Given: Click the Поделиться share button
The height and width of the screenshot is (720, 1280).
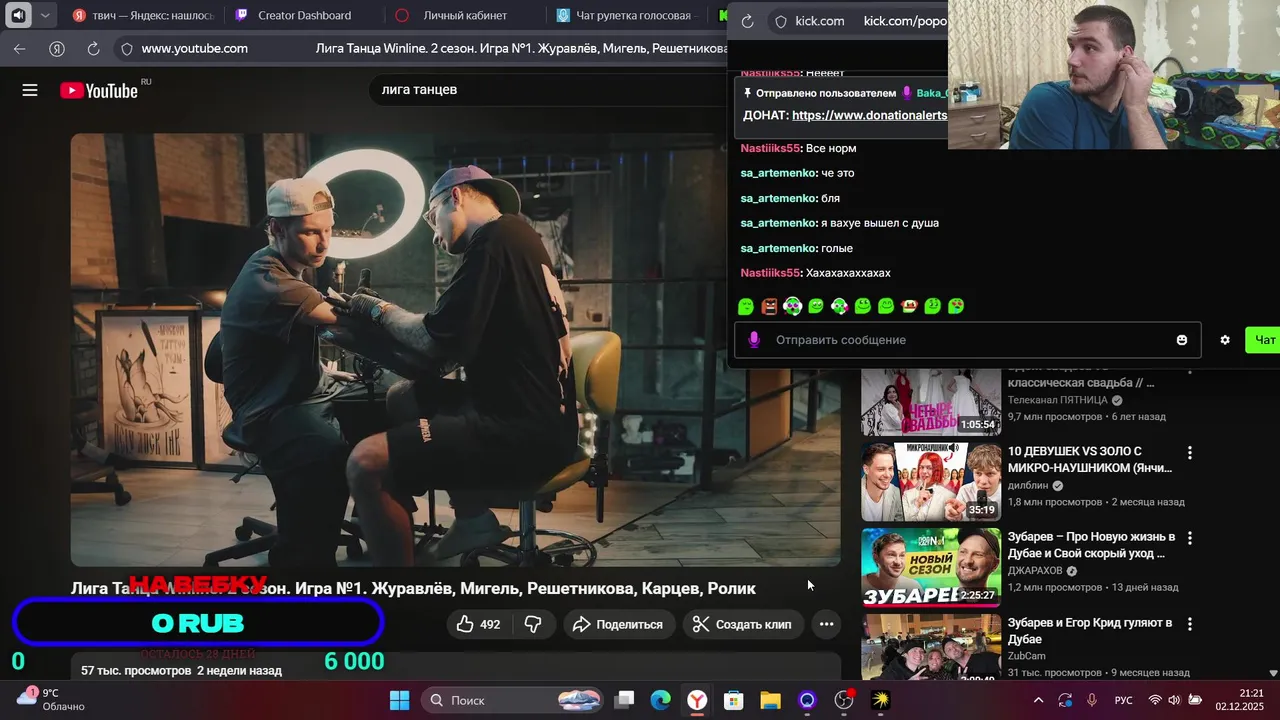Looking at the screenshot, I should [x=619, y=624].
